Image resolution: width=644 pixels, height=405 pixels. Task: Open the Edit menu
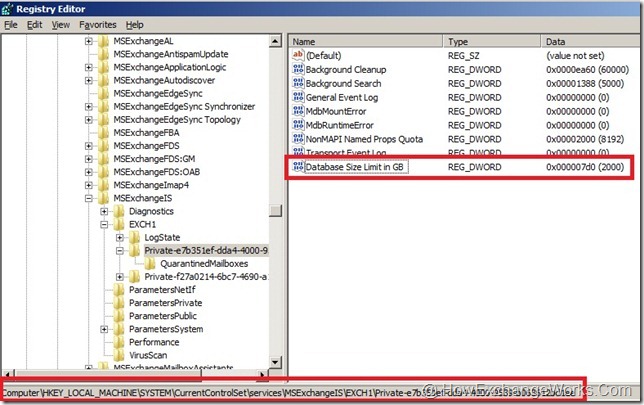pos(34,25)
